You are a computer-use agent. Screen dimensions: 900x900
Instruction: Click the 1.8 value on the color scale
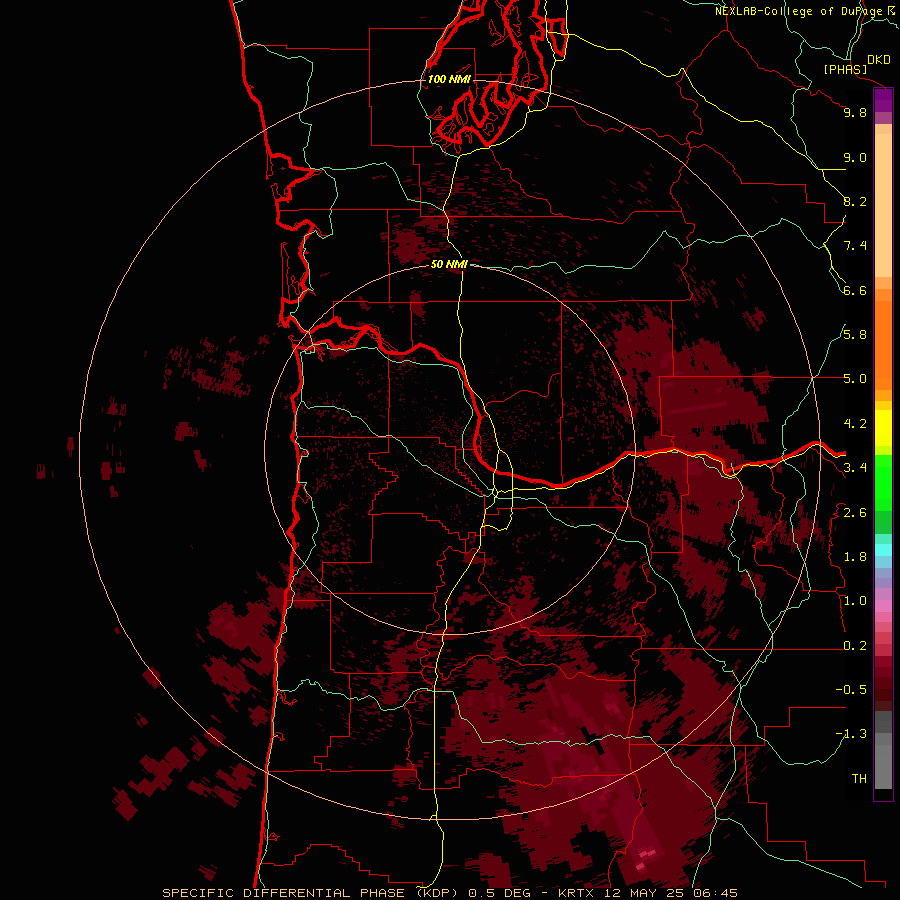coord(855,557)
